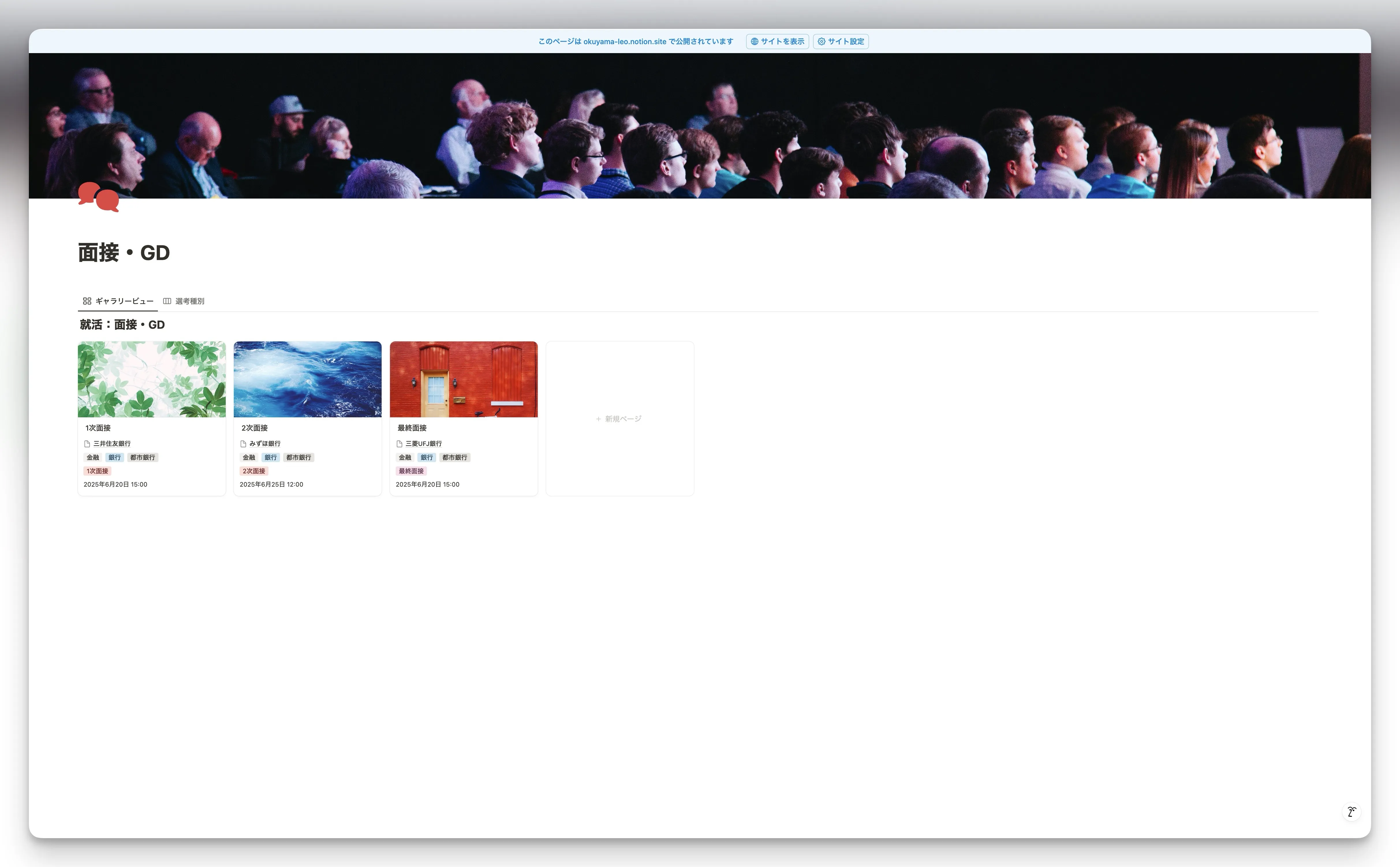The width and height of the screenshot is (1400, 867).
Task: Switch to the ギャラリービュー view tab
Action: pyautogui.click(x=123, y=300)
